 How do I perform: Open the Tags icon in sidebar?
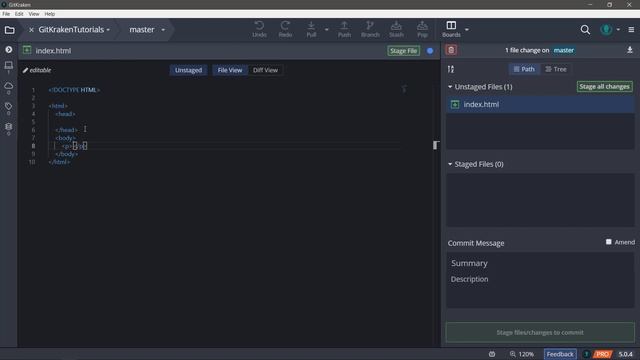pyautogui.click(x=9, y=106)
